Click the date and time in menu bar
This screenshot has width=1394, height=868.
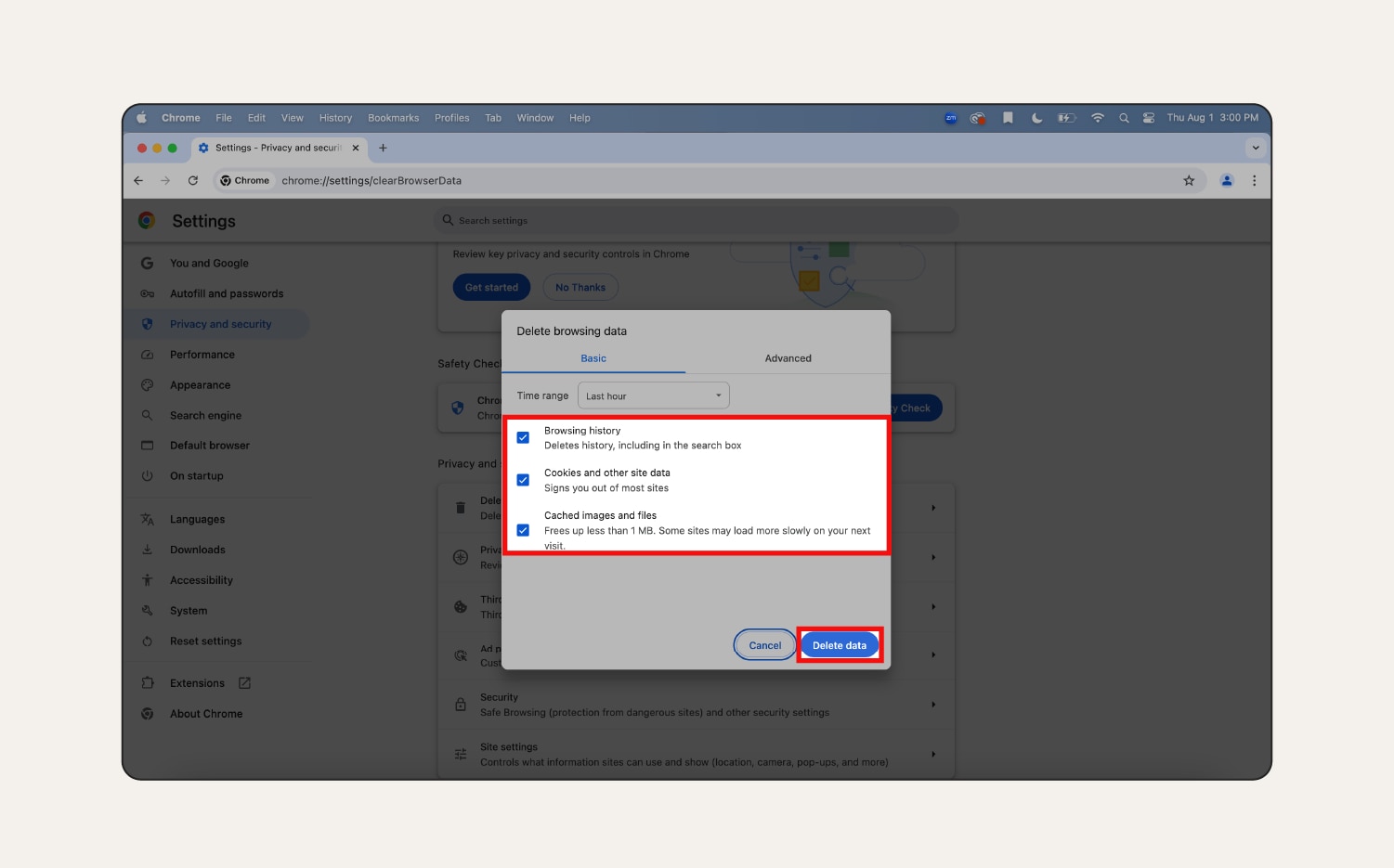point(1212,118)
